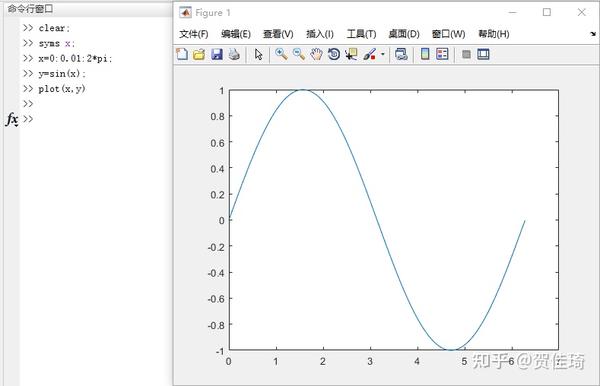Enable the Data Cursor tool
The image size is (600, 386).
pos(351,54)
